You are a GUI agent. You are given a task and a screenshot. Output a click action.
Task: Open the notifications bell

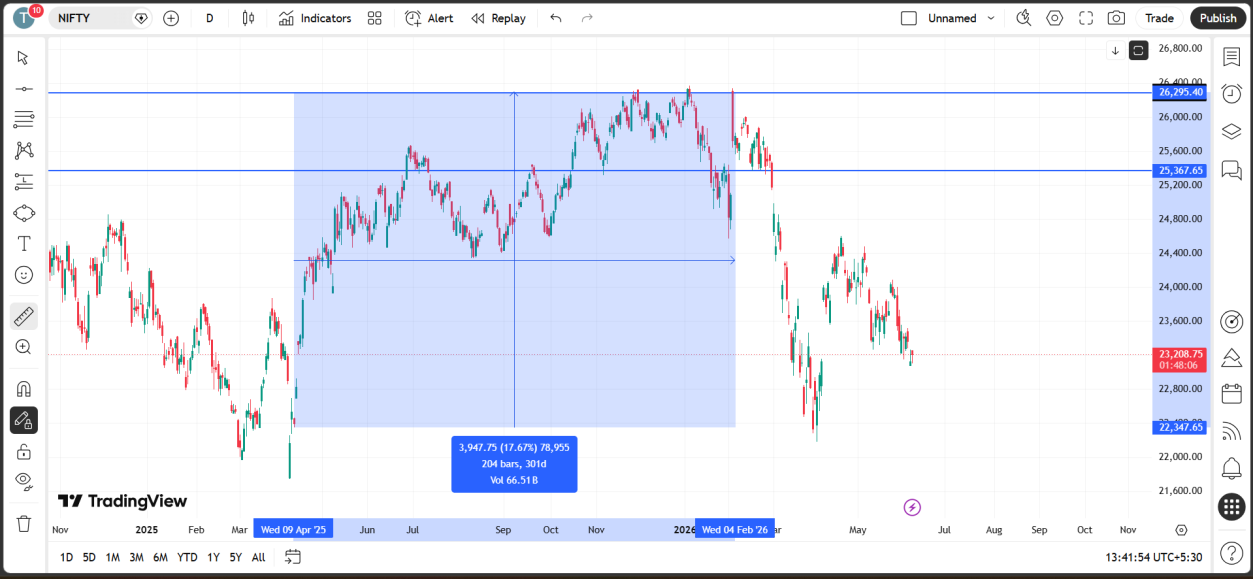coord(1232,468)
